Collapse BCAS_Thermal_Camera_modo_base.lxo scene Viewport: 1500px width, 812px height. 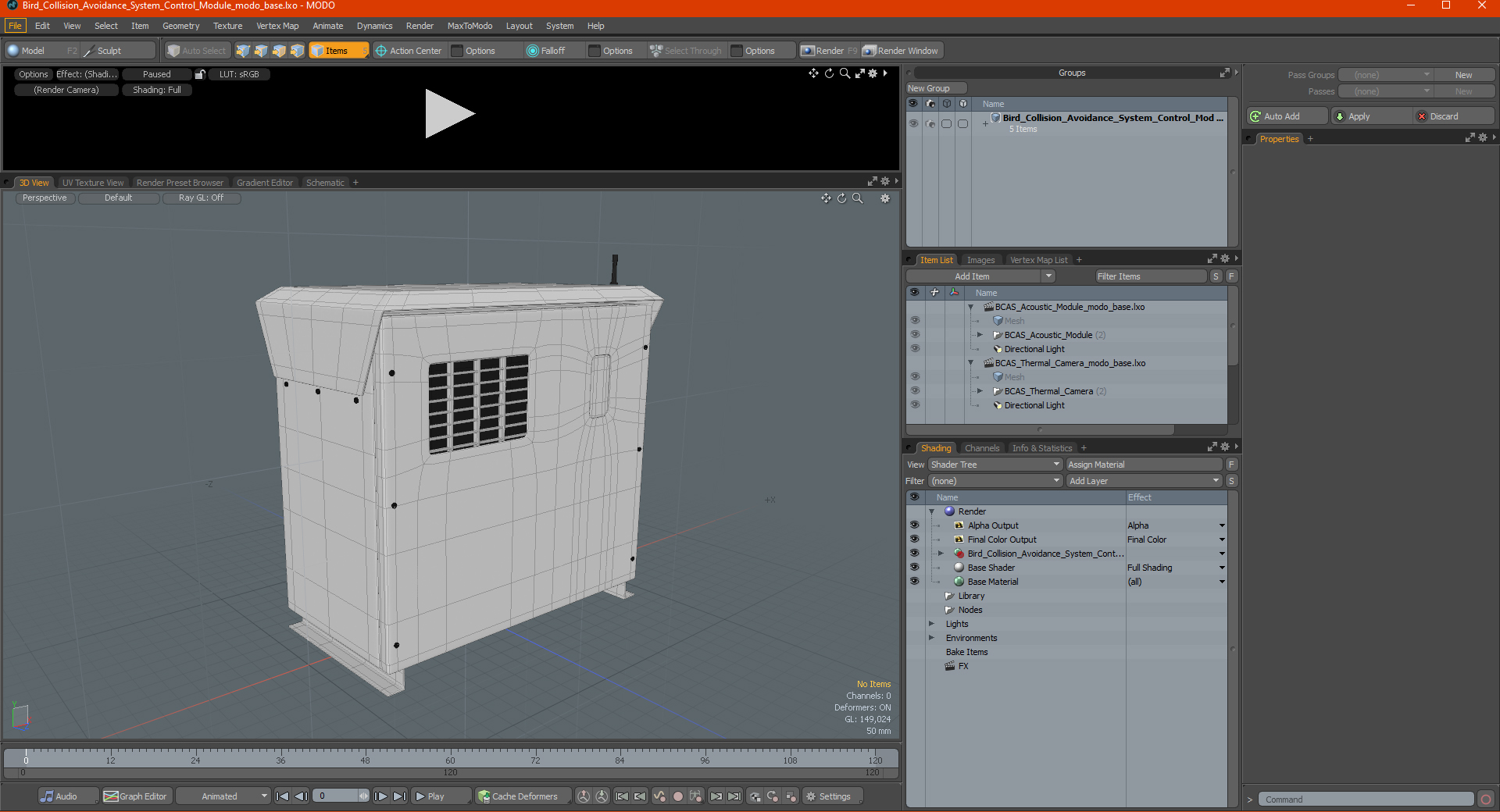971,363
